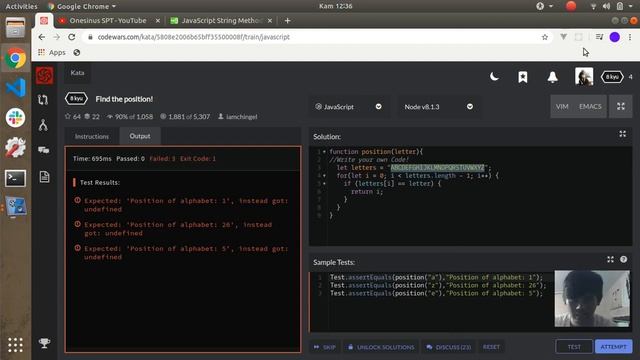Go back in Chrome
Viewport: 640px width, 360px height.
pos(42,37)
